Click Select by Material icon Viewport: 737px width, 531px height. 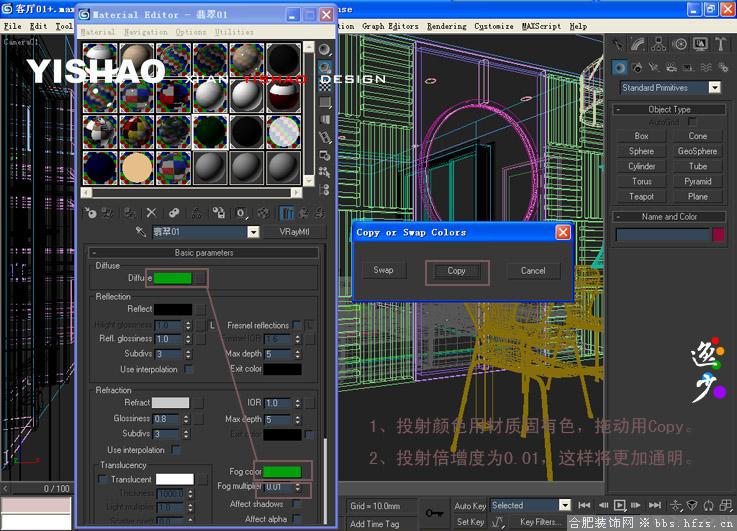click(325, 172)
